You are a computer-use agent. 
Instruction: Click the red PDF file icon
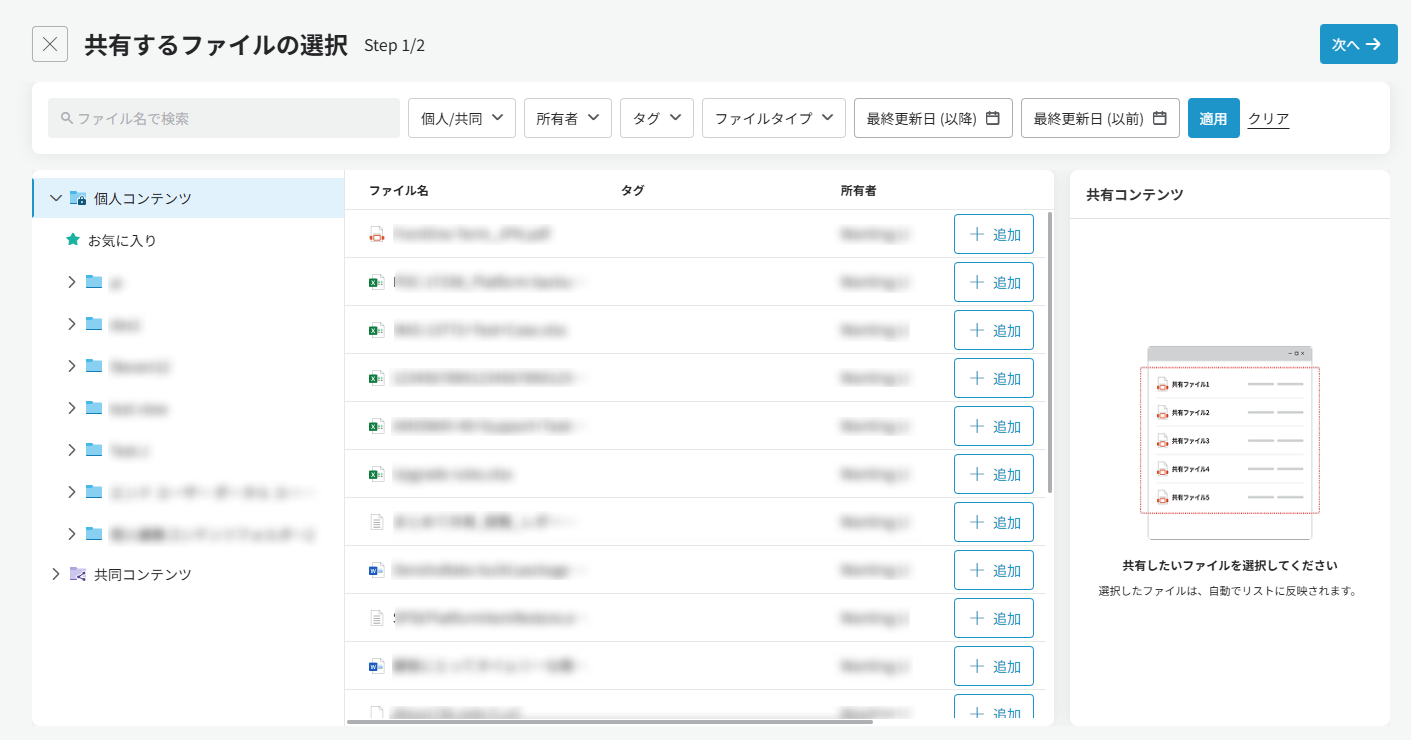[x=377, y=234]
